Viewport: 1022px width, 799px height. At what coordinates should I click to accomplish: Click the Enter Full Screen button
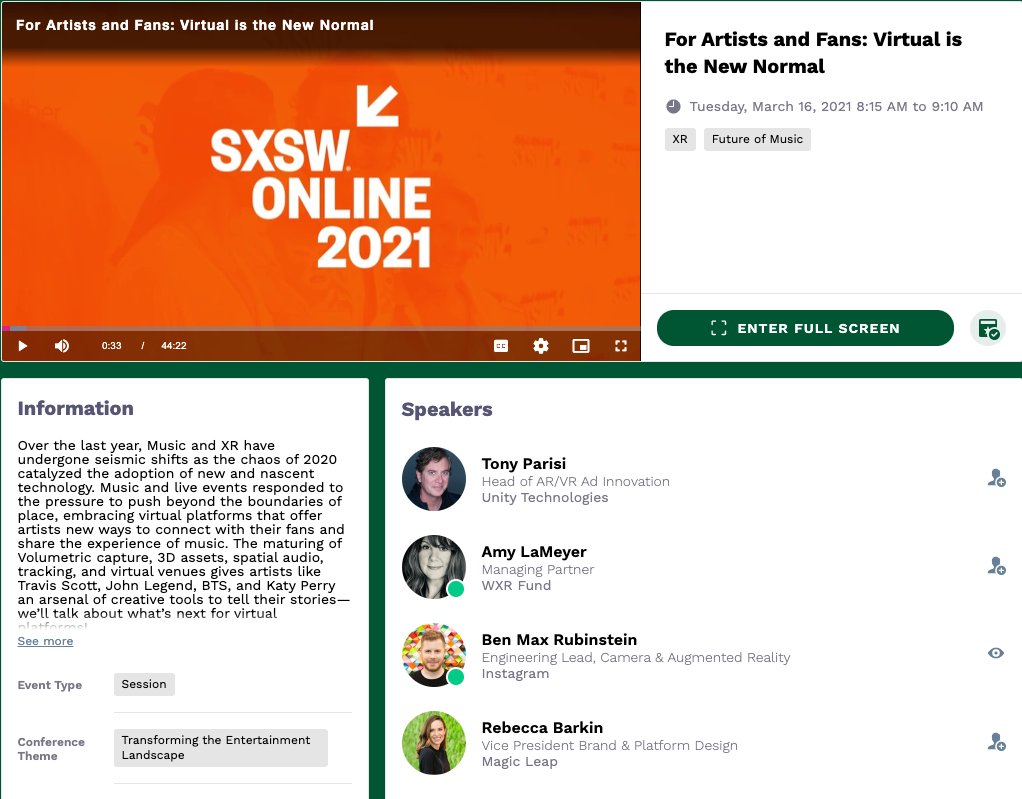[805, 328]
